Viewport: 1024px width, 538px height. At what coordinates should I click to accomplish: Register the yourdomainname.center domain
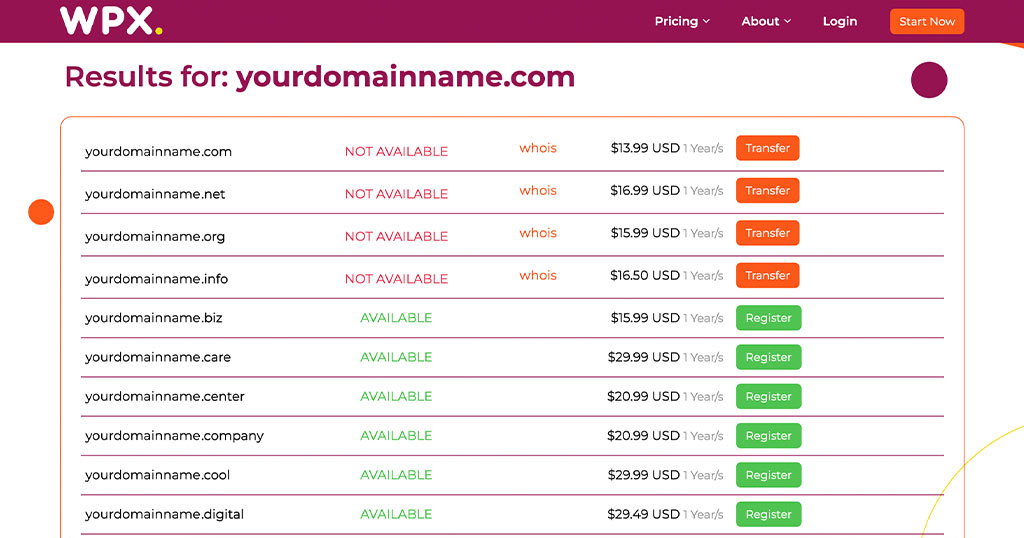768,396
